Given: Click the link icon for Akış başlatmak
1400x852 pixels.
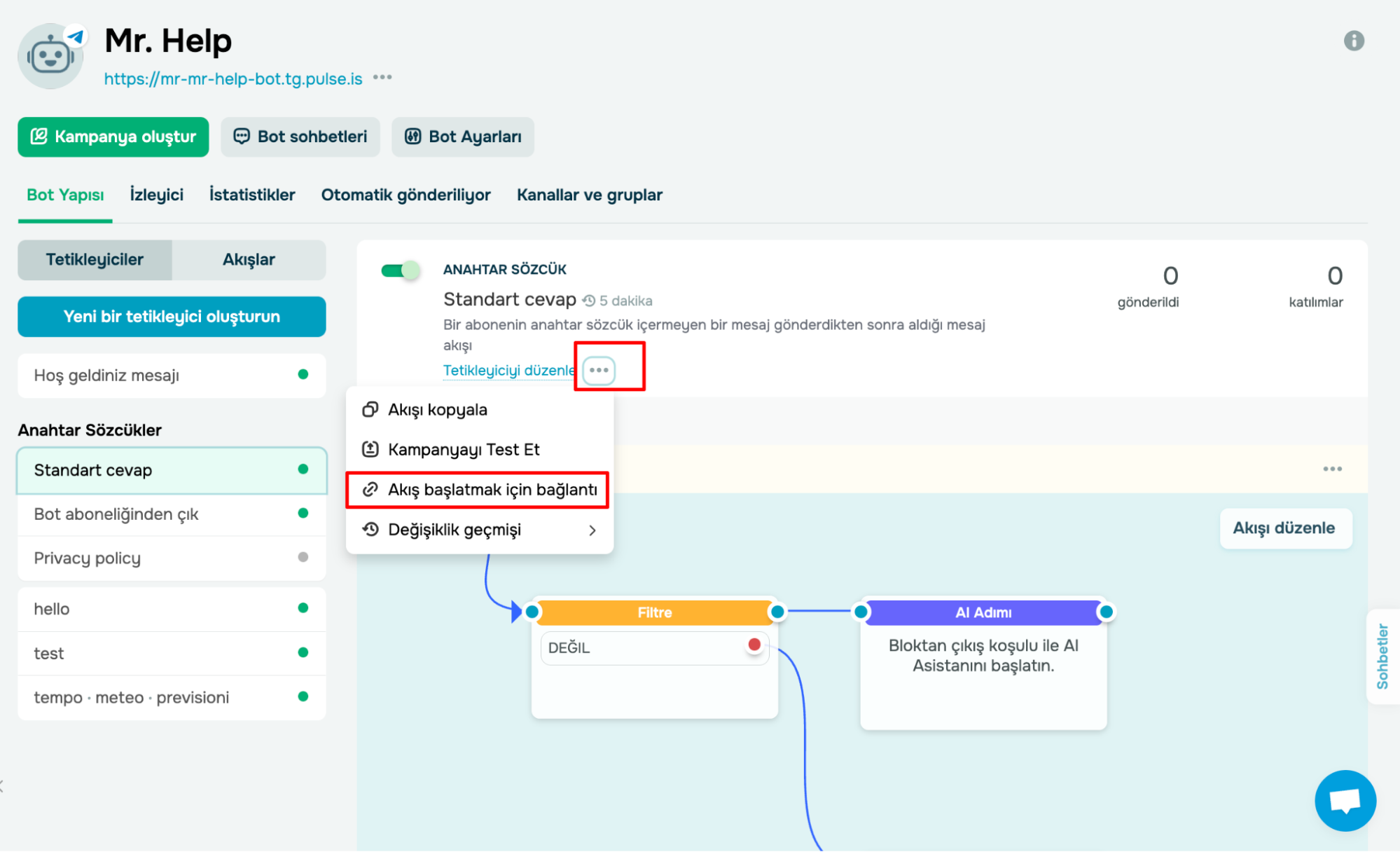Looking at the screenshot, I should click(x=369, y=490).
